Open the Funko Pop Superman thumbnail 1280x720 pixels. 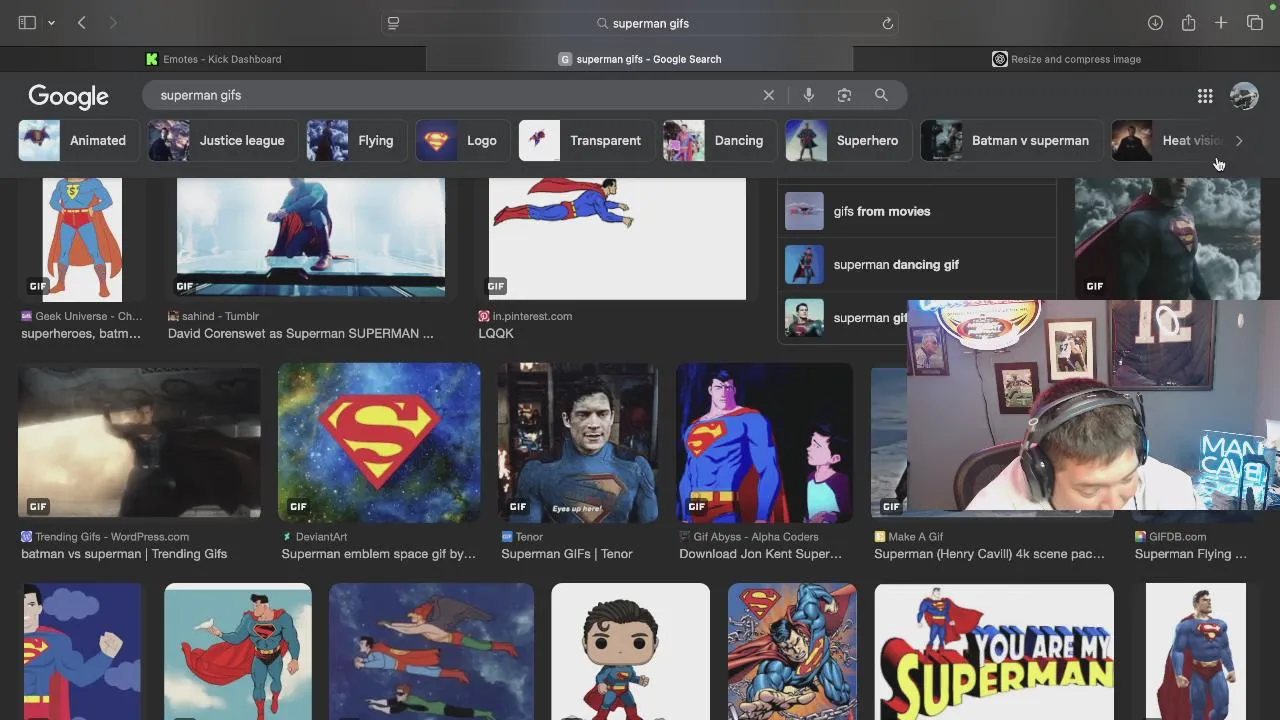click(630, 652)
